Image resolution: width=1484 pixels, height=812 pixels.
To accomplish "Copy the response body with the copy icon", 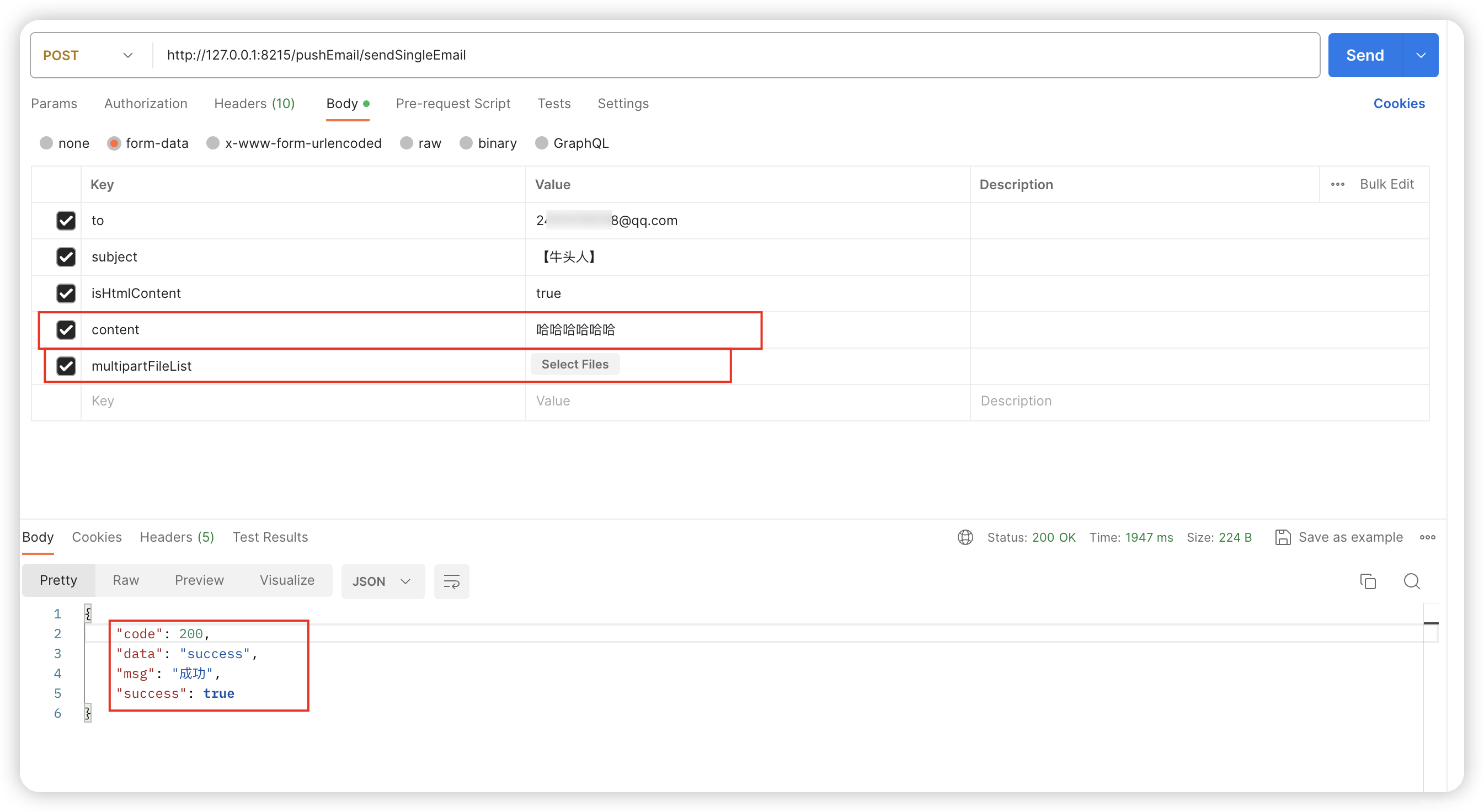I will point(1368,581).
